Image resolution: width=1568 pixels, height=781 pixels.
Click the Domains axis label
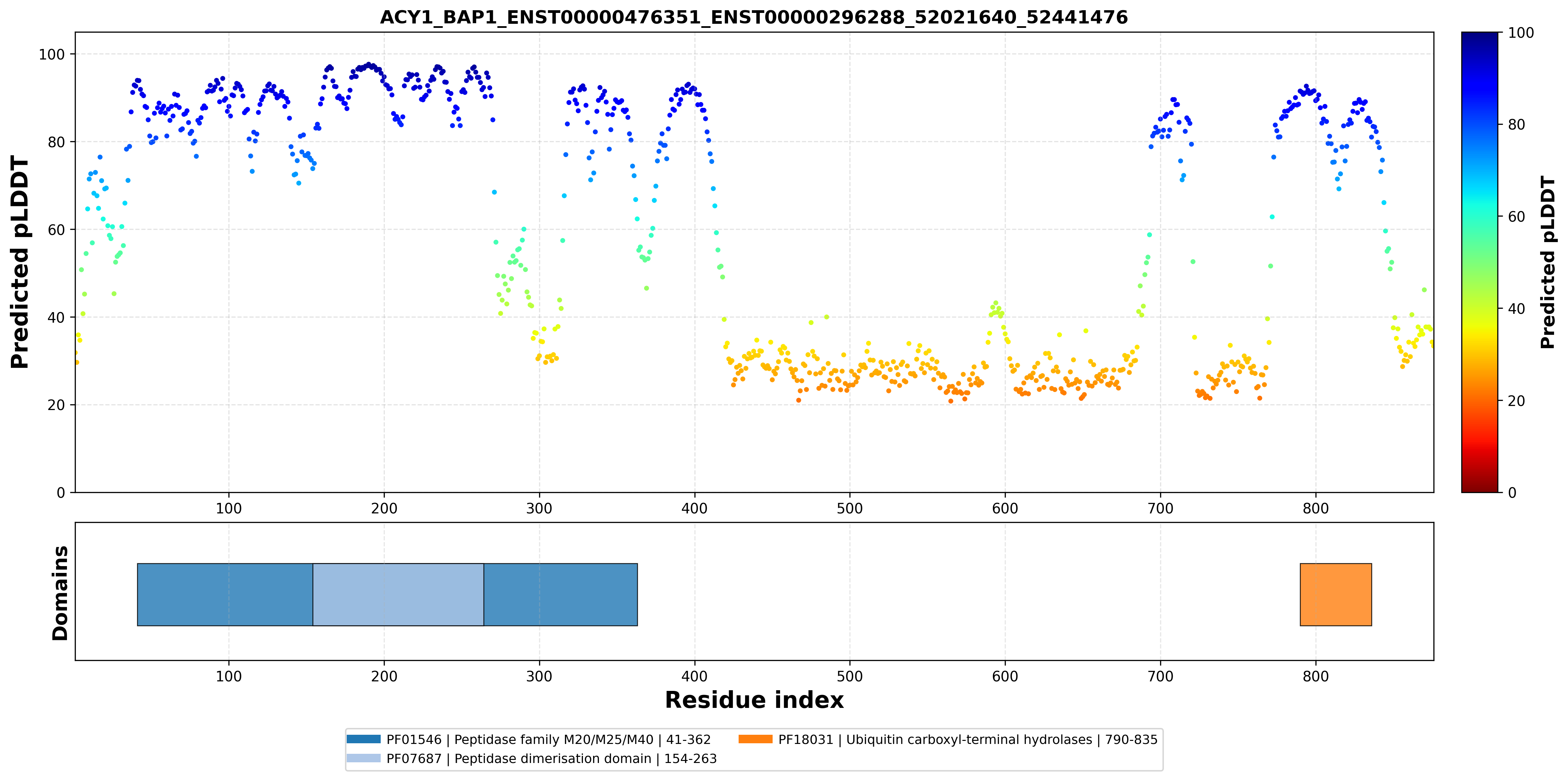(x=60, y=593)
